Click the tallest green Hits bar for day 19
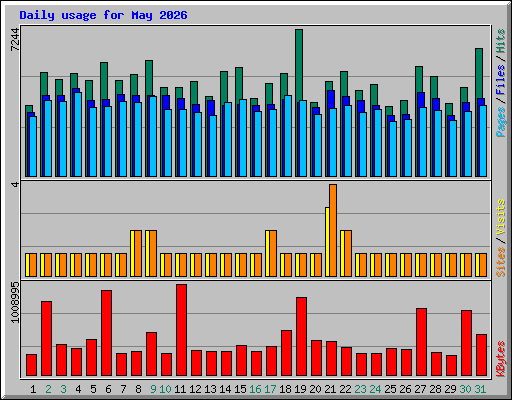 (299, 65)
